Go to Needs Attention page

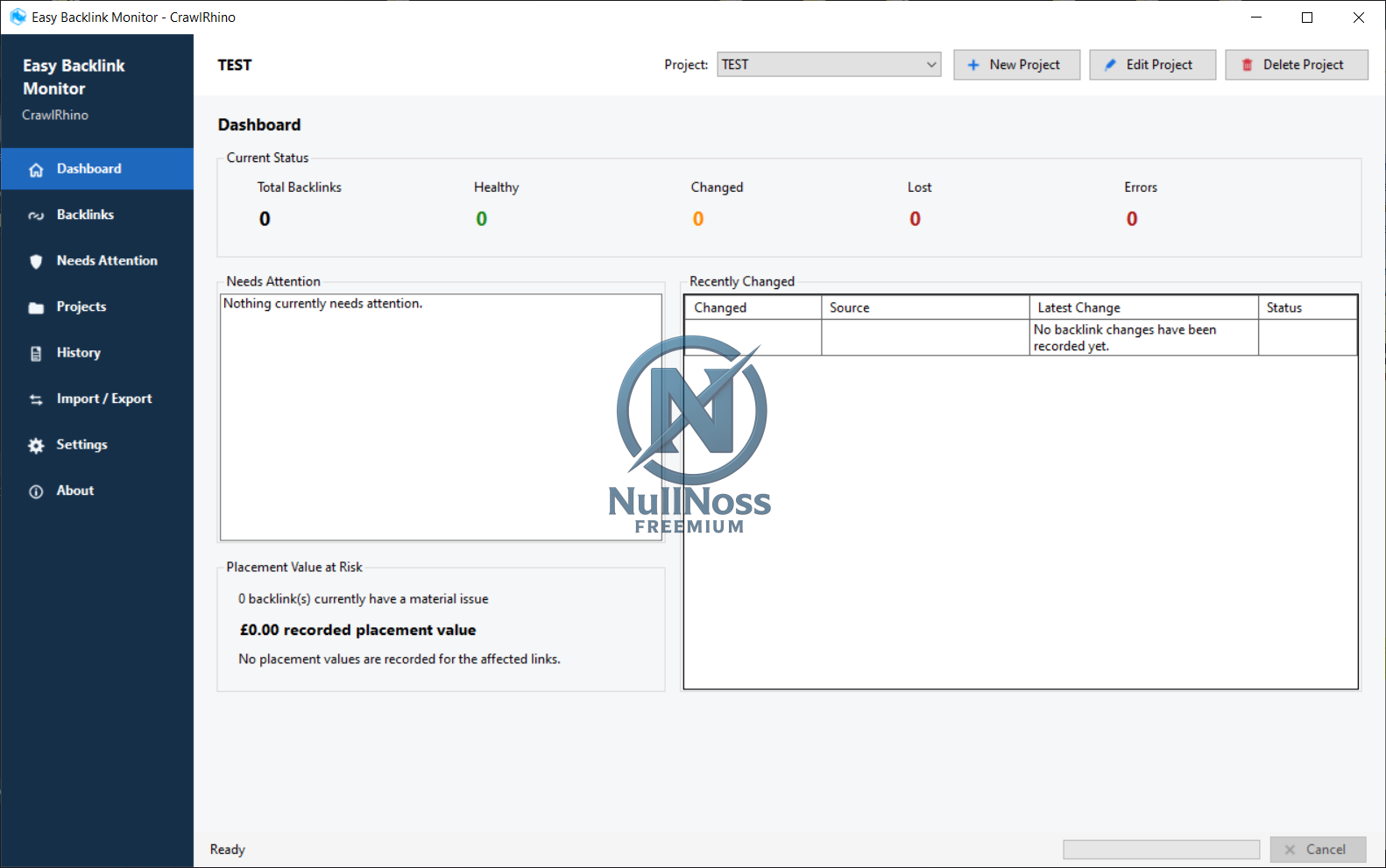pyautogui.click(x=97, y=261)
